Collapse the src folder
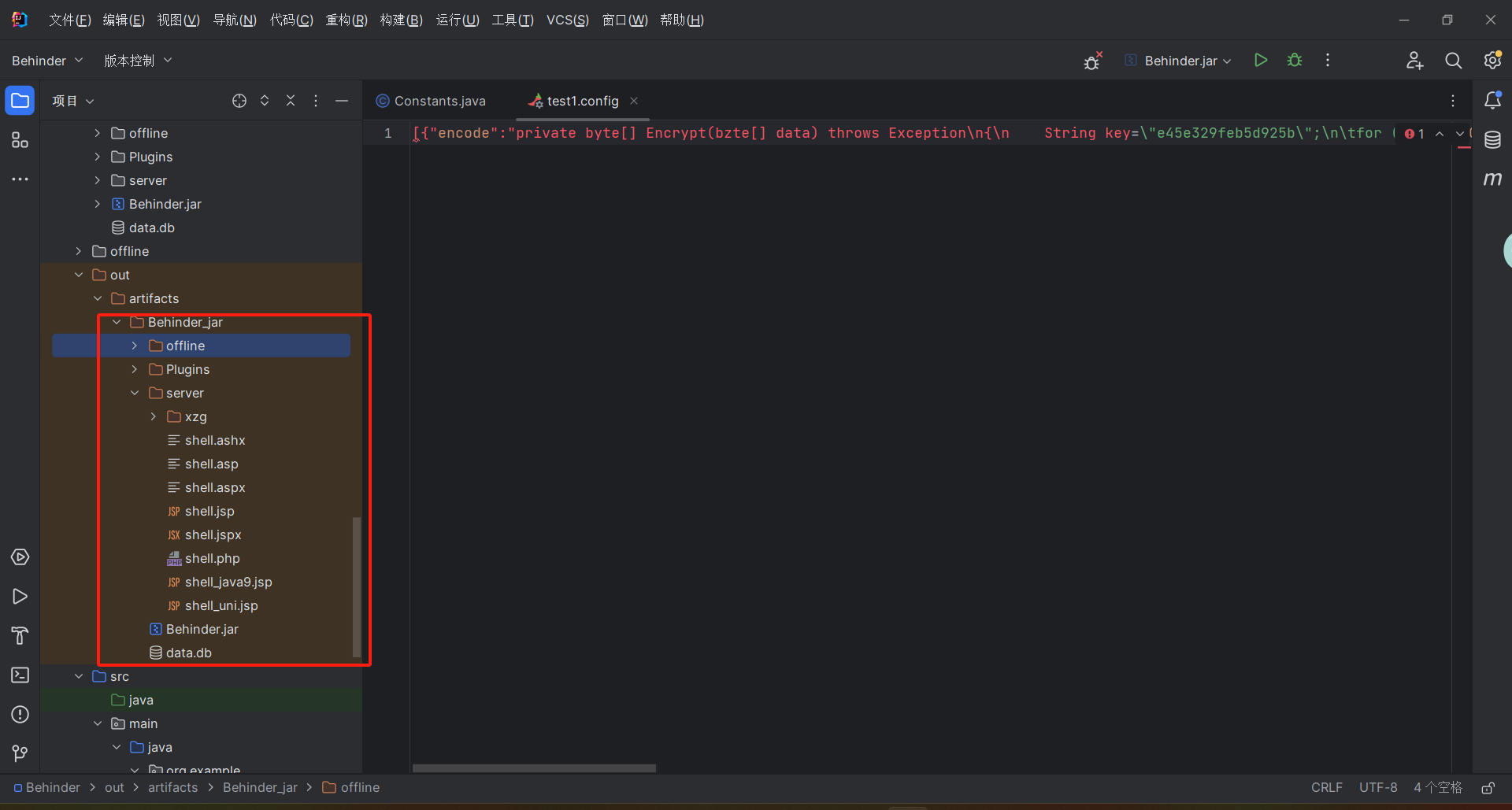1512x810 pixels. click(x=79, y=676)
